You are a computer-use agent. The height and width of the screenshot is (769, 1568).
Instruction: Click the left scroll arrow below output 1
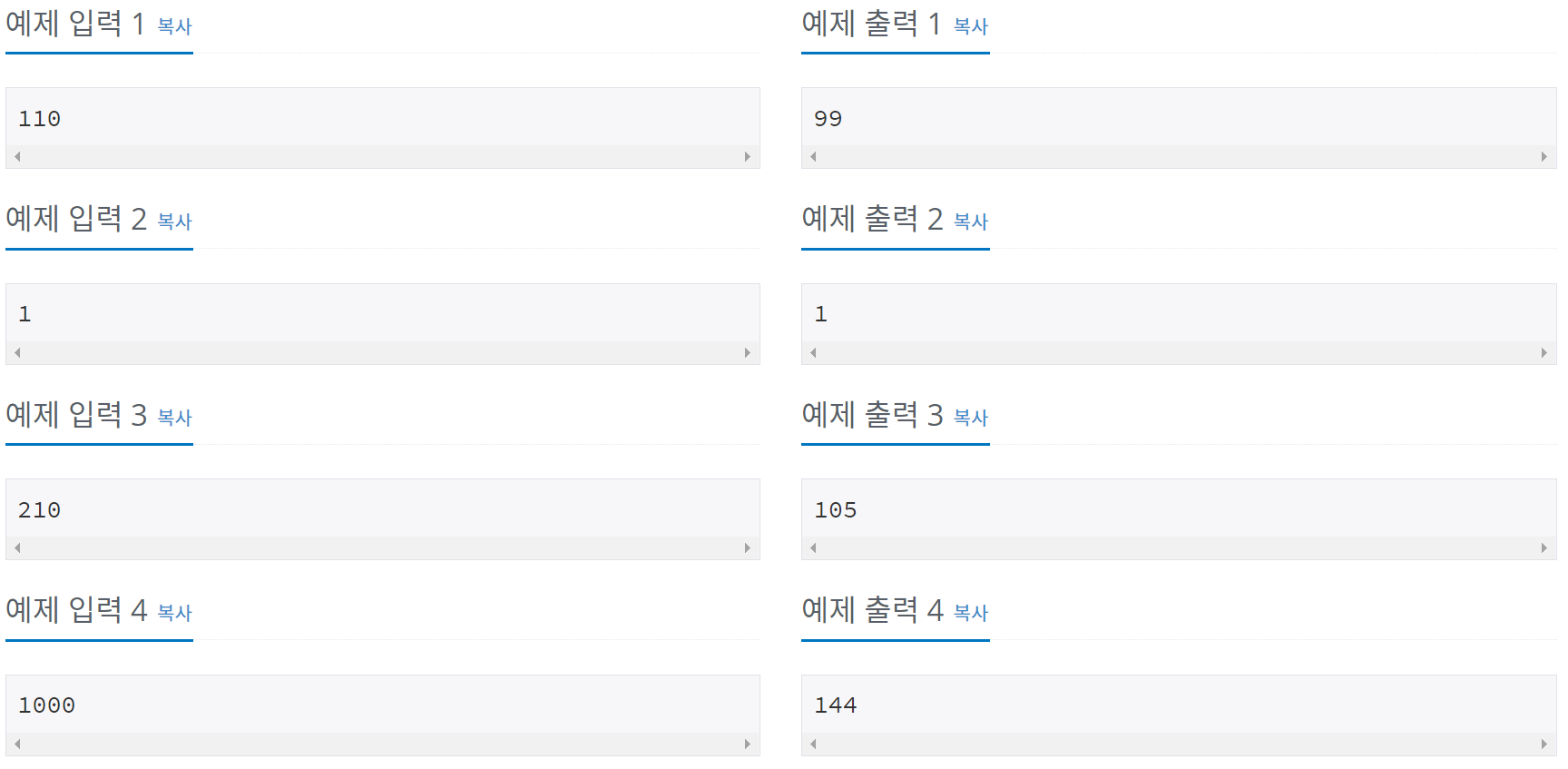[x=813, y=352]
